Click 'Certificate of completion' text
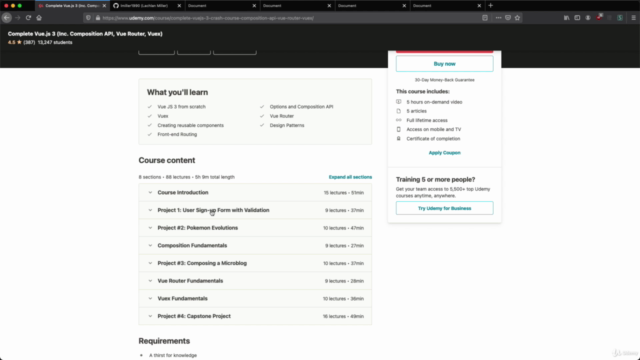Screen dimensions: 640x360 coord(433,139)
